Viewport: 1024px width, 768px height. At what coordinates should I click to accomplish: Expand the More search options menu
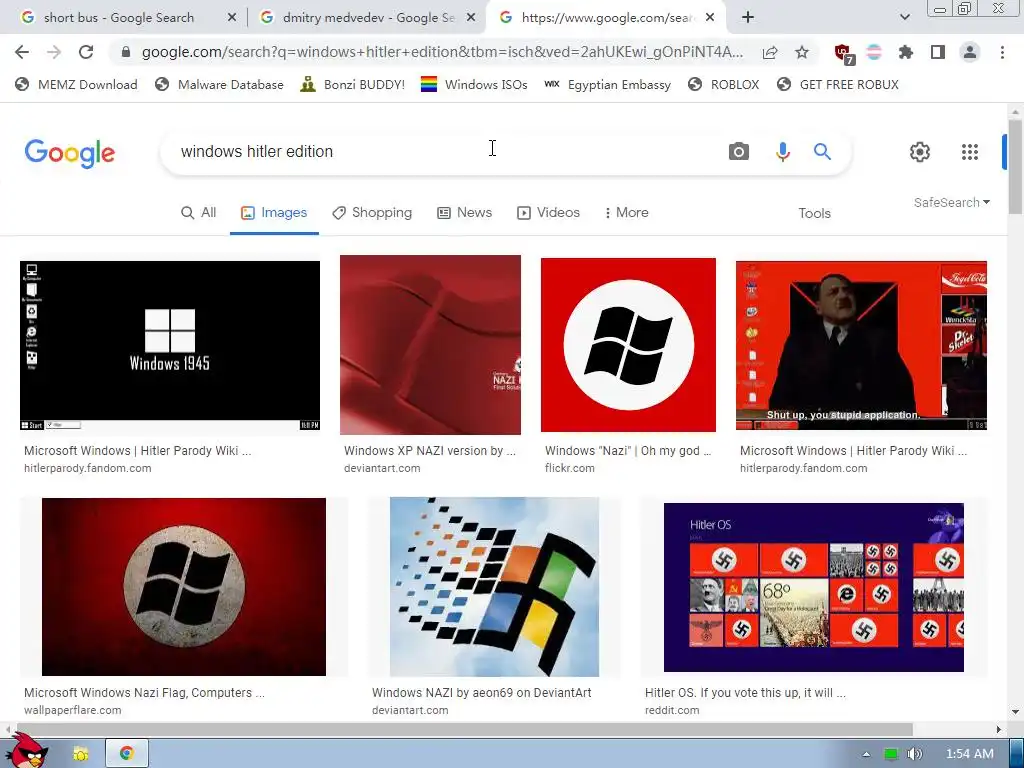pos(626,213)
